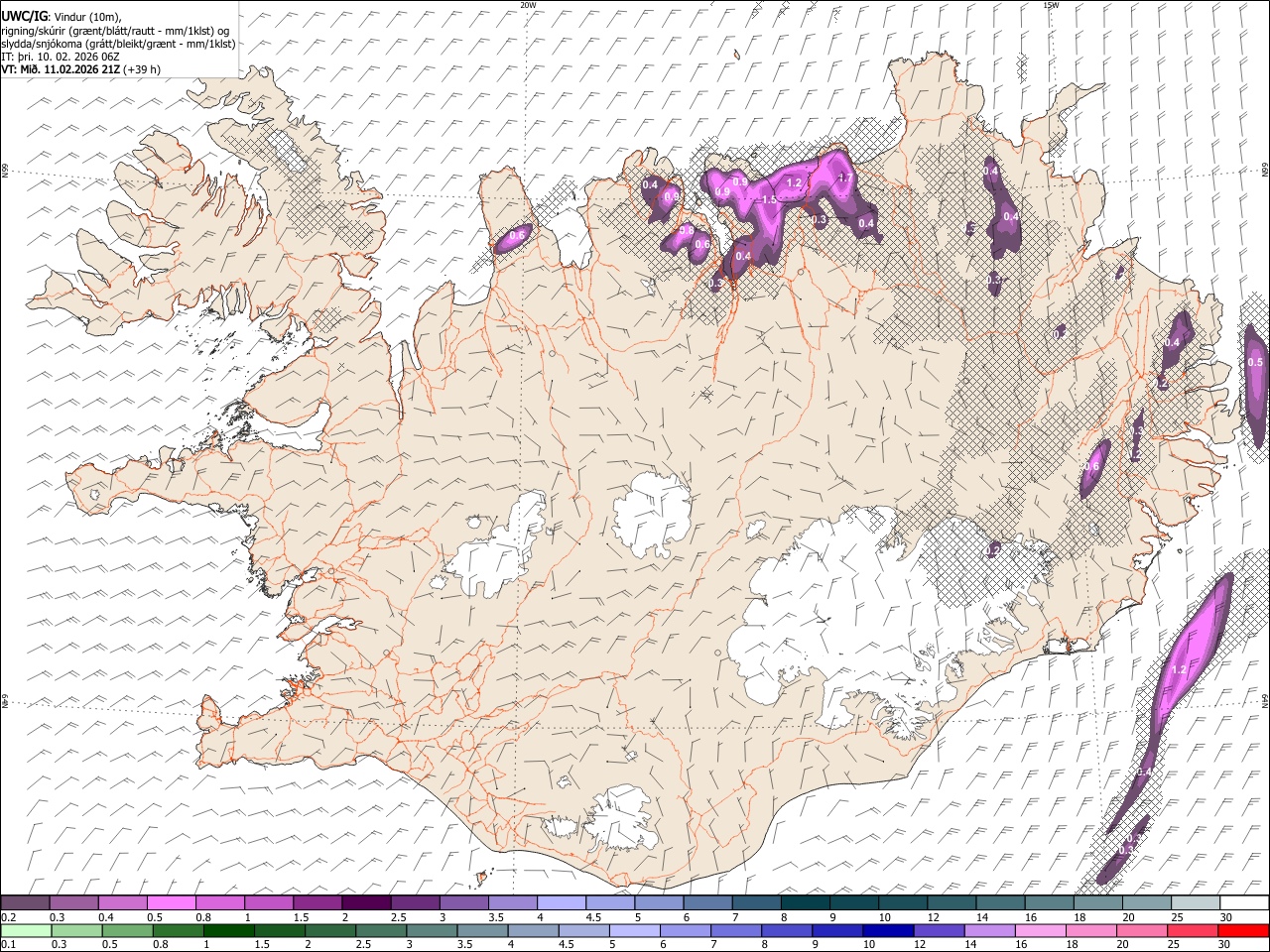The image size is (1270, 952).
Task: Click the pale green 0.1 rain scale swatch
Action: [27, 930]
